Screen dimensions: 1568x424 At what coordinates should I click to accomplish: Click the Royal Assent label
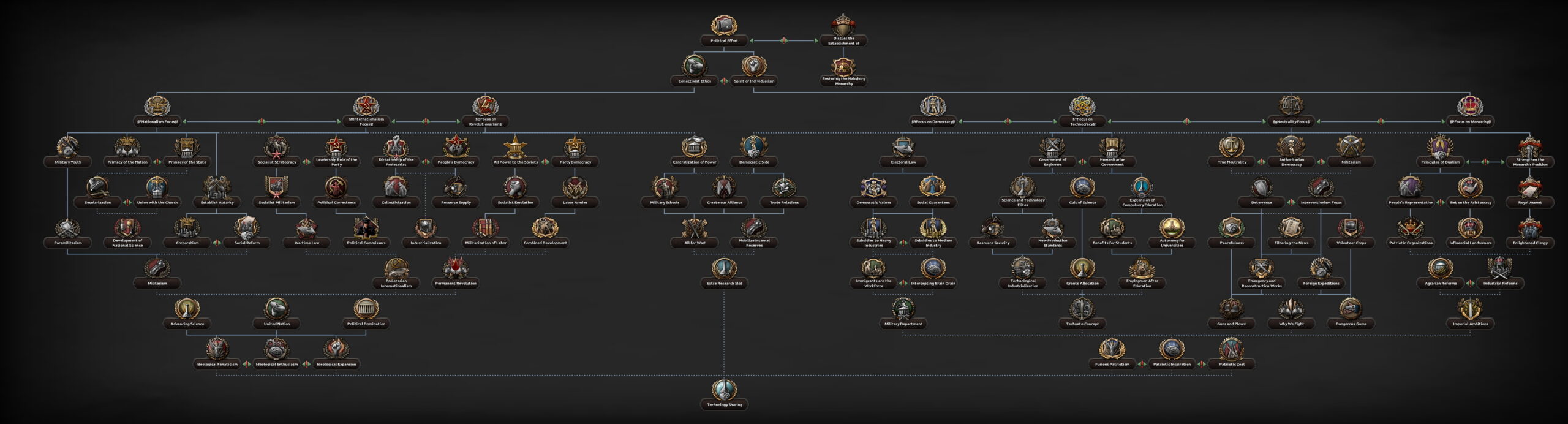click(1530, 202)
